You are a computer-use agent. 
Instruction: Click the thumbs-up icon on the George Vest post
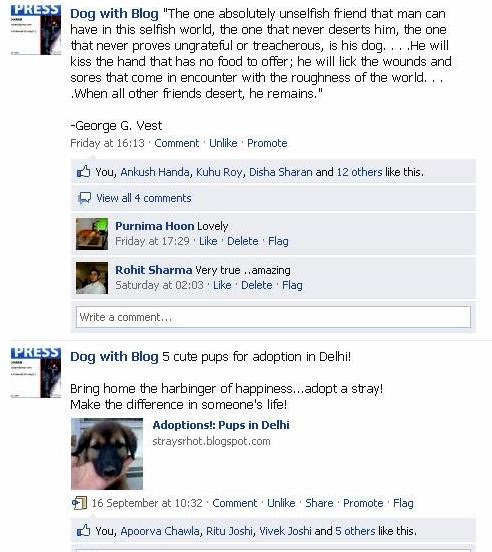point(83,172)
